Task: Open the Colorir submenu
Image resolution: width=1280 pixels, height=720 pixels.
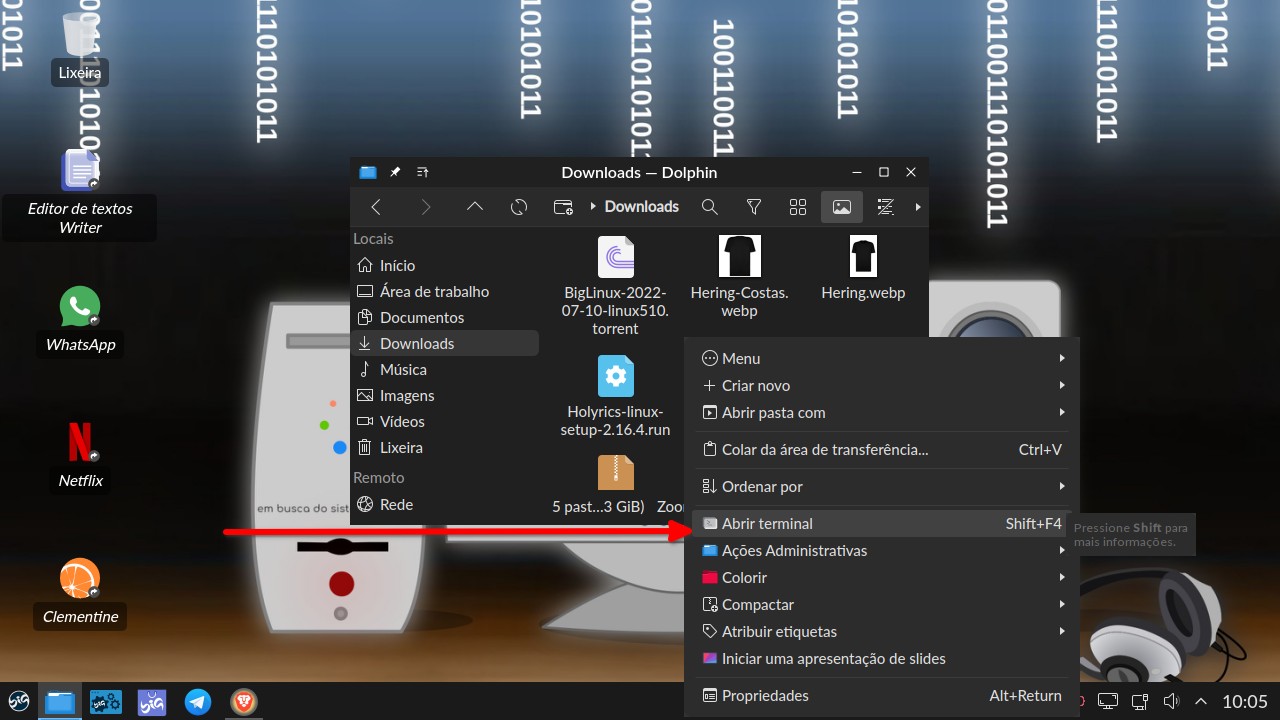Action: pos(881,577)
